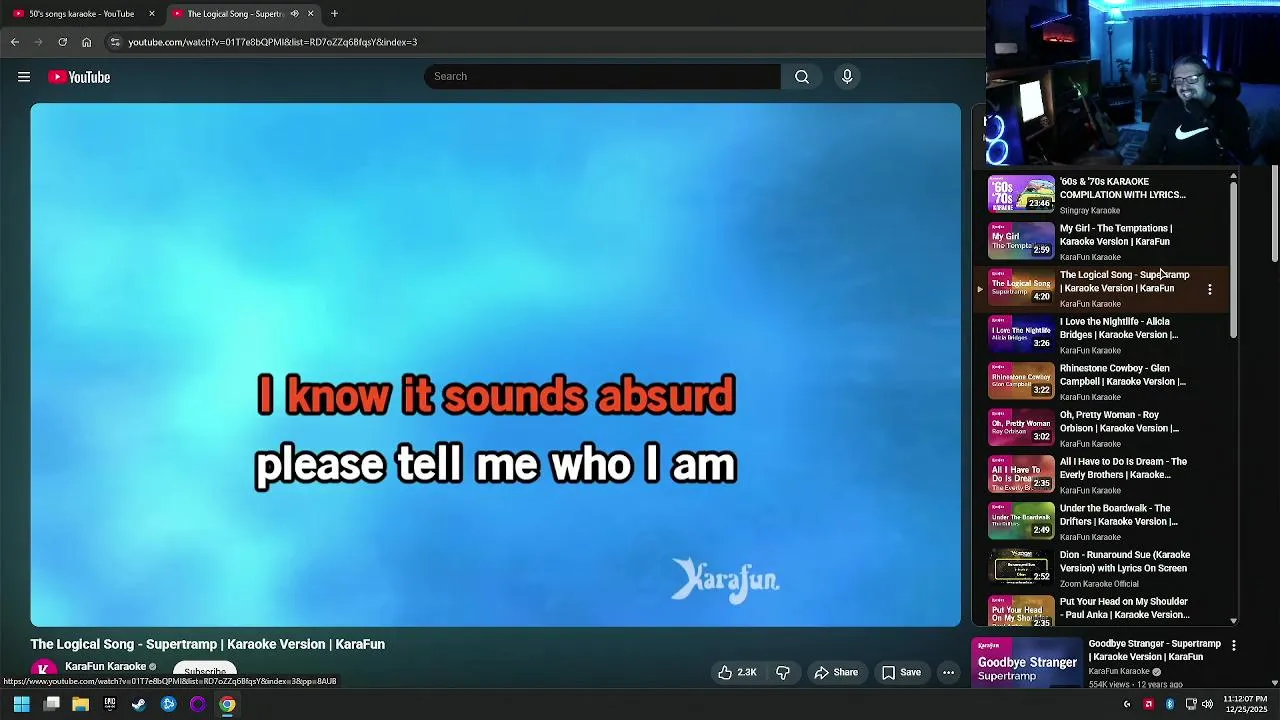Open the browser home page button
Image resolution: width=1280 pixels, height=720 pixels.
pos(87,42)
